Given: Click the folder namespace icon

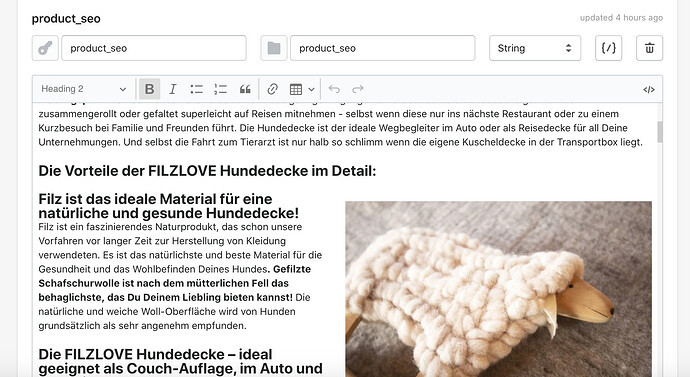Looking at the screenshot, I should 274,48.
